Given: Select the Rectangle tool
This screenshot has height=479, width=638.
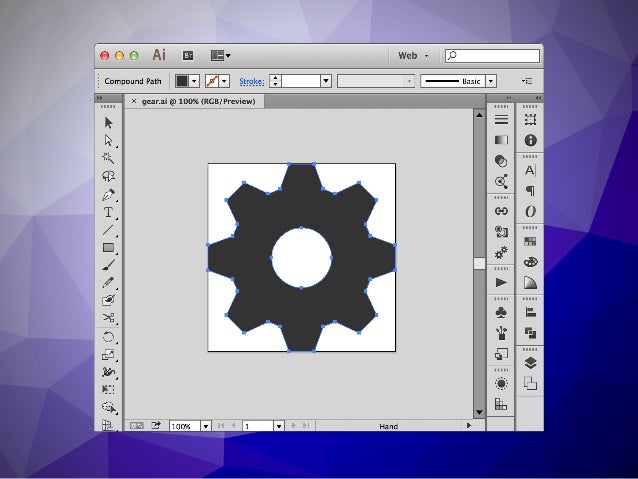Looking at the screenshot, I should click(108, 248).
